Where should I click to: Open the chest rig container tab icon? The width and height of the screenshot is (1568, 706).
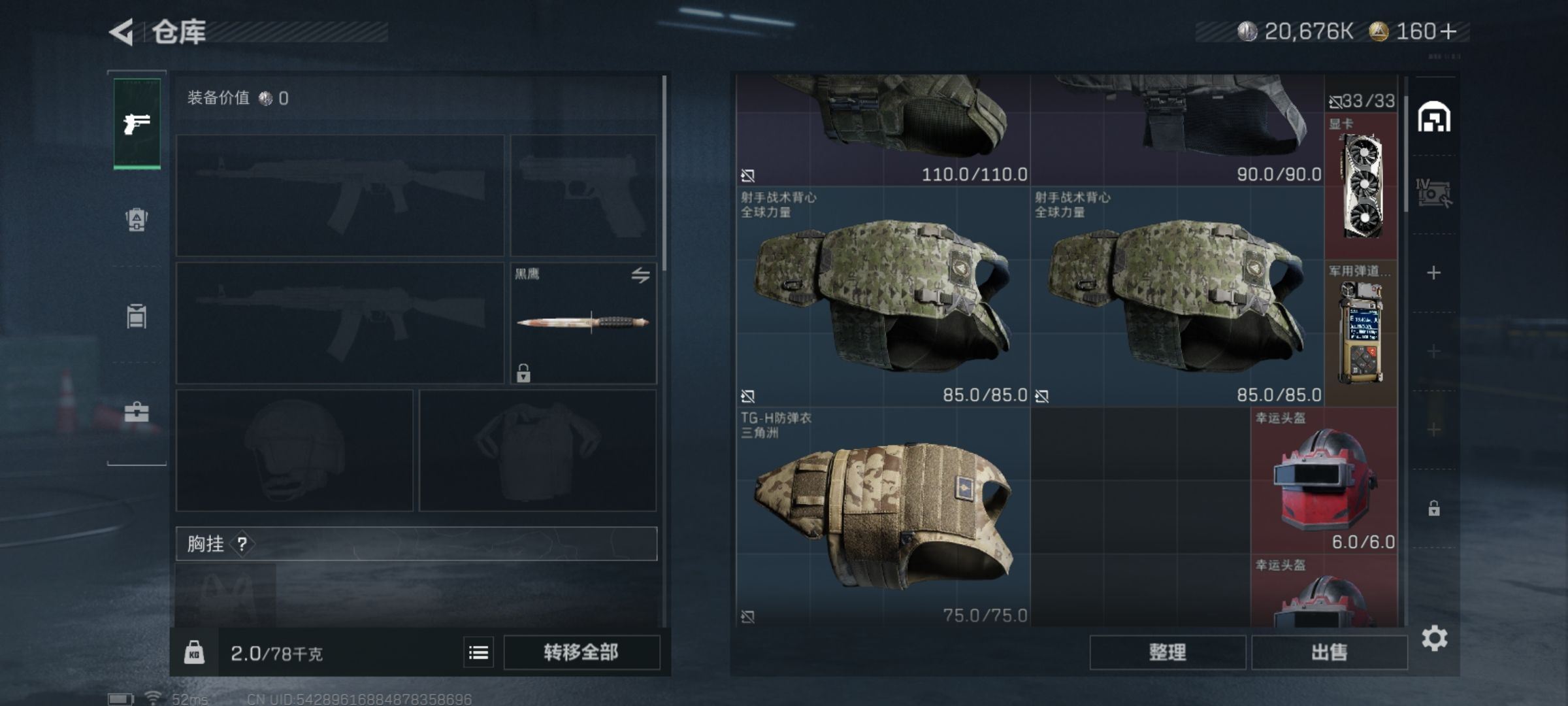137,316
